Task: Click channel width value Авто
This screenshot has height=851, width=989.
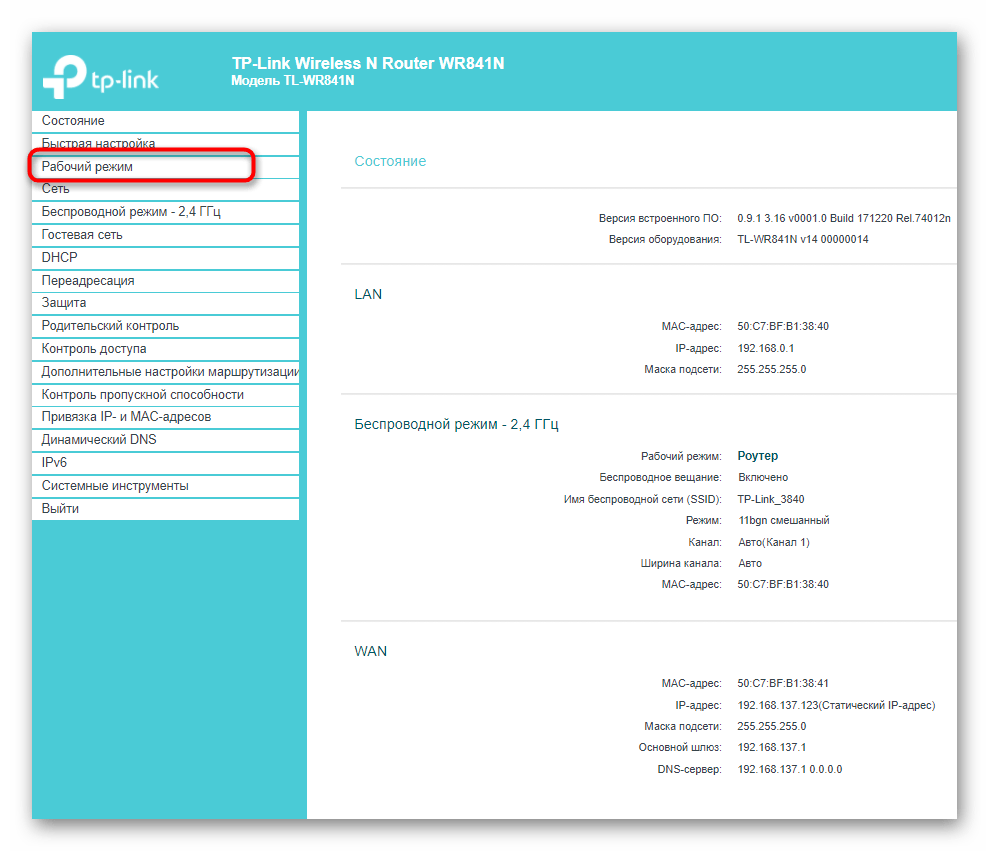Action: click(x=749, y=563)
